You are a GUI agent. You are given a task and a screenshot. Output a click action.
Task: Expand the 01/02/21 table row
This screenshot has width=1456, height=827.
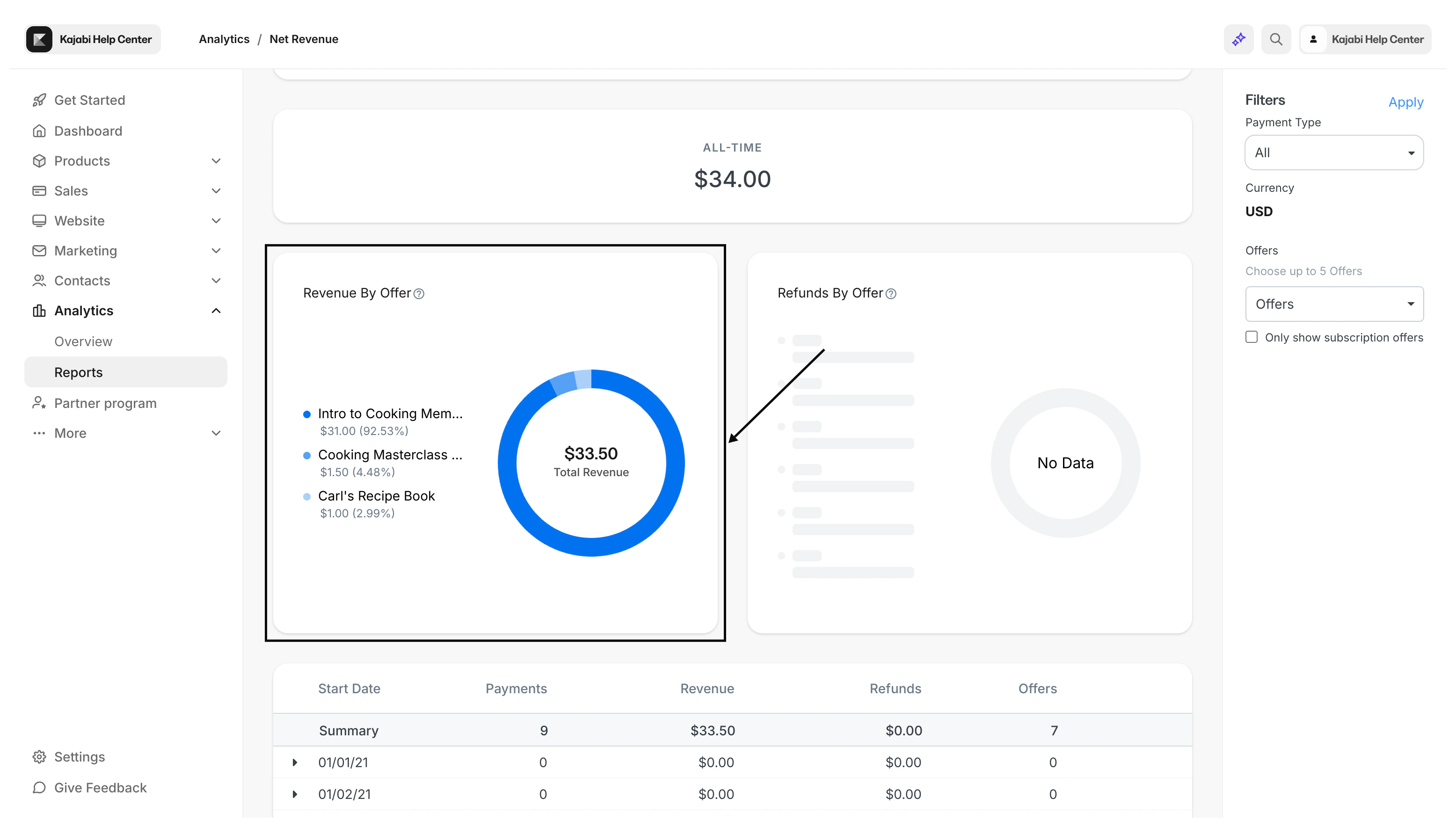[294, 794]
